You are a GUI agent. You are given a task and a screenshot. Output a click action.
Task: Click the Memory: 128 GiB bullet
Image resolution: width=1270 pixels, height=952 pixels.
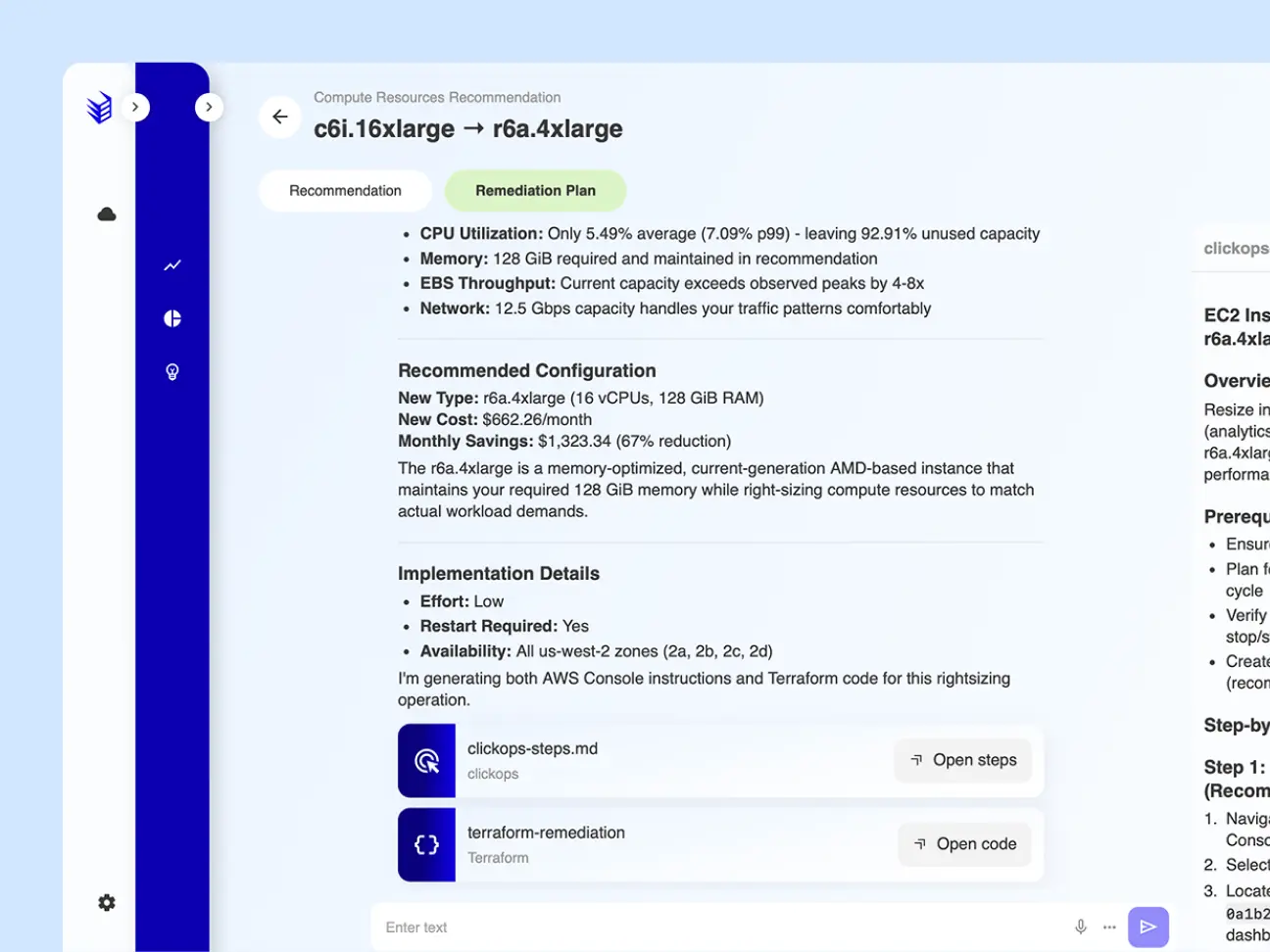click(x=649, y=259)
